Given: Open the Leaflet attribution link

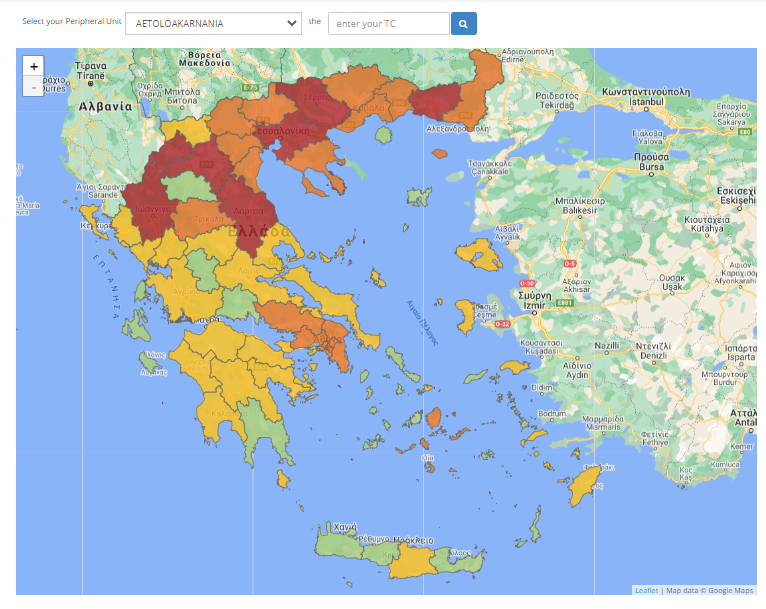Looking at the screenshot, I should (x=646, y=590).
